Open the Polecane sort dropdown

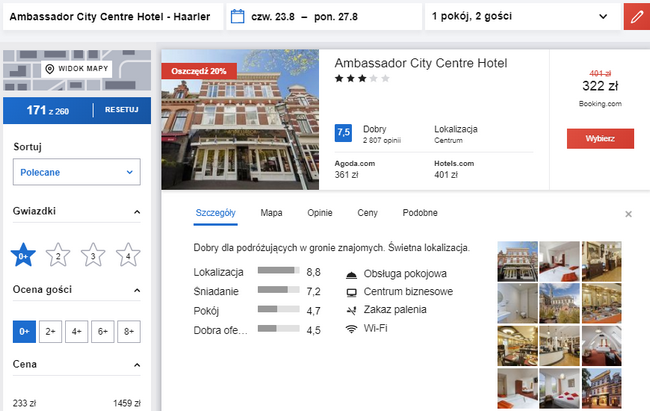point(77,172)
